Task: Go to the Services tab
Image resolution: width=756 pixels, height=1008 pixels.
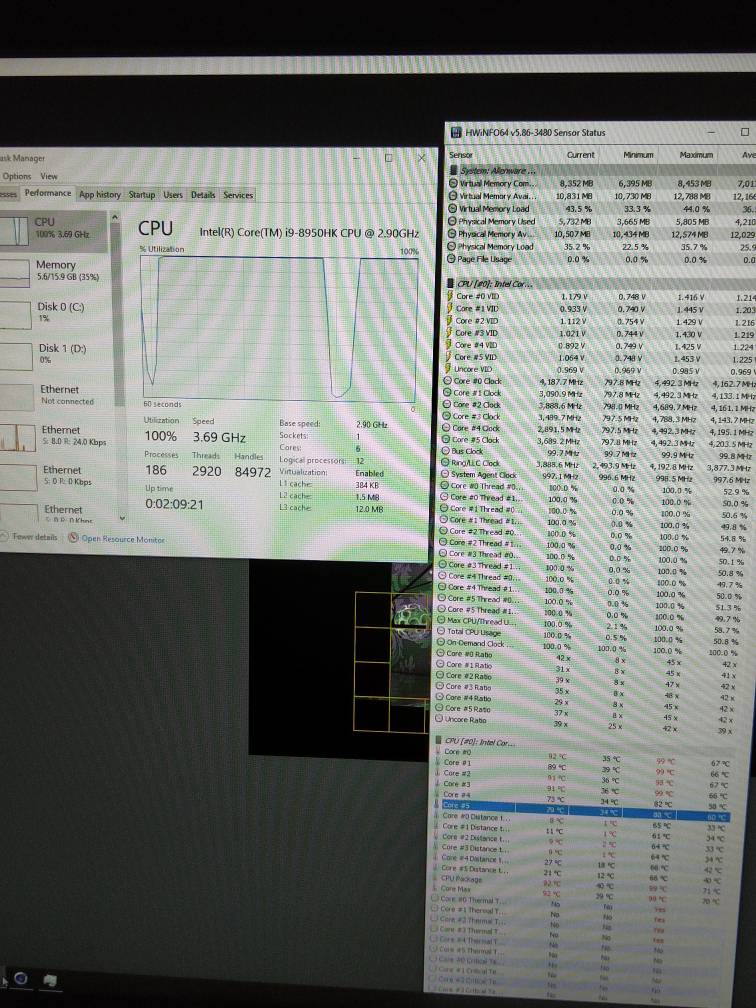Action: (238, 195)
